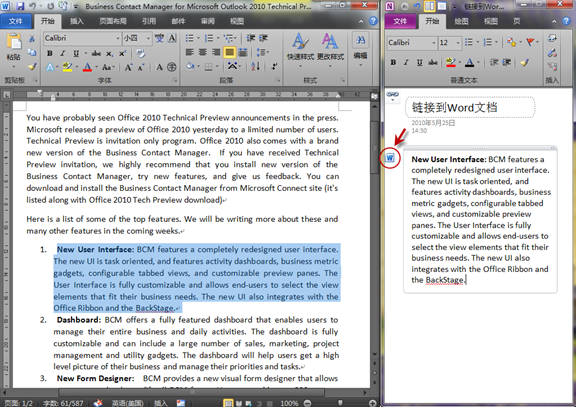Click Word proofing status icon in status bar

[x=98, y=403]
